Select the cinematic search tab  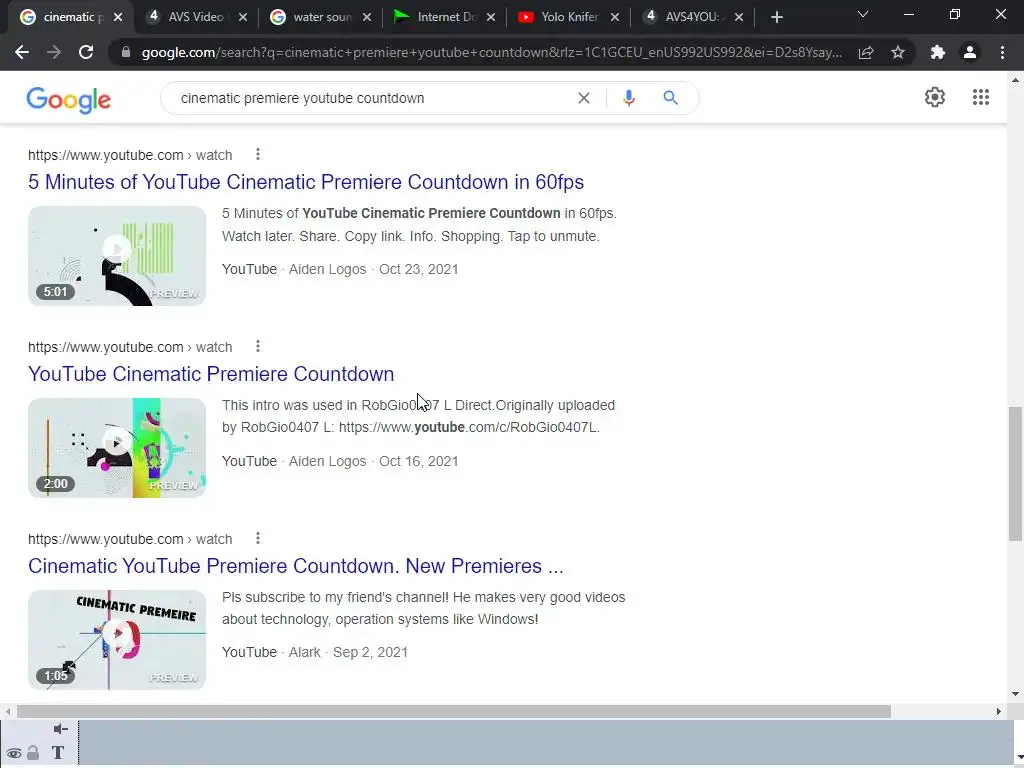pyautogui.click(x=63, y=17)
